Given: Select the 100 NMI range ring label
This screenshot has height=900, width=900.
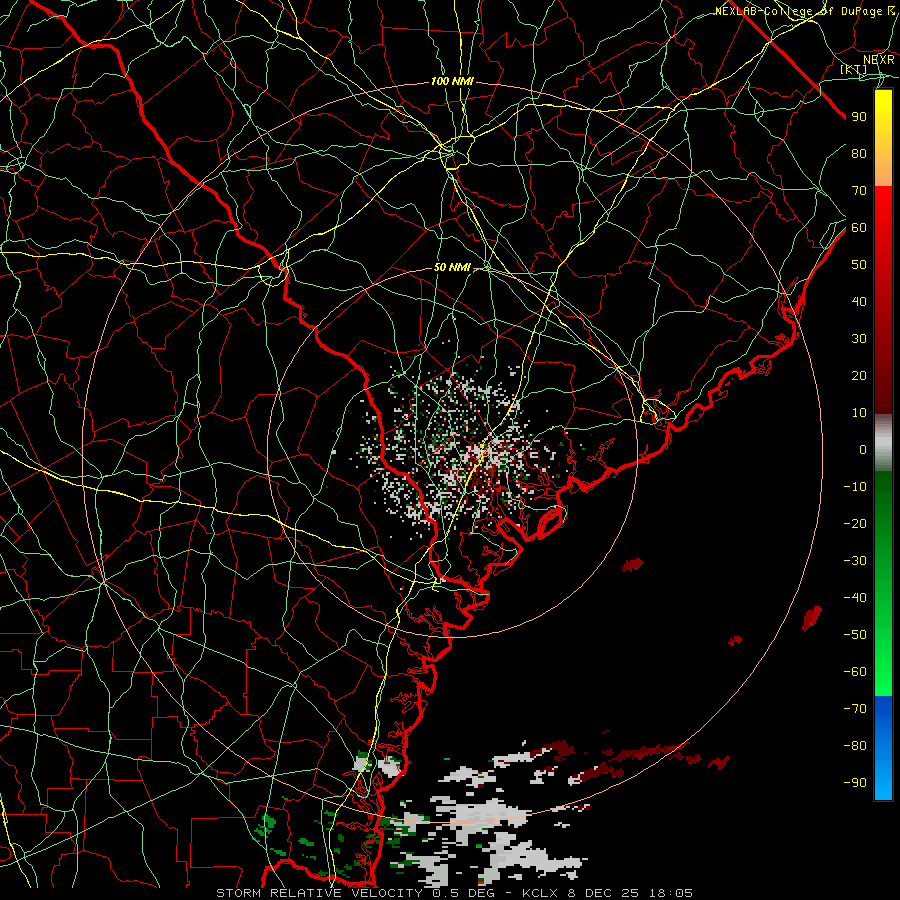Looking at the screenshot, I should [452, 81].
